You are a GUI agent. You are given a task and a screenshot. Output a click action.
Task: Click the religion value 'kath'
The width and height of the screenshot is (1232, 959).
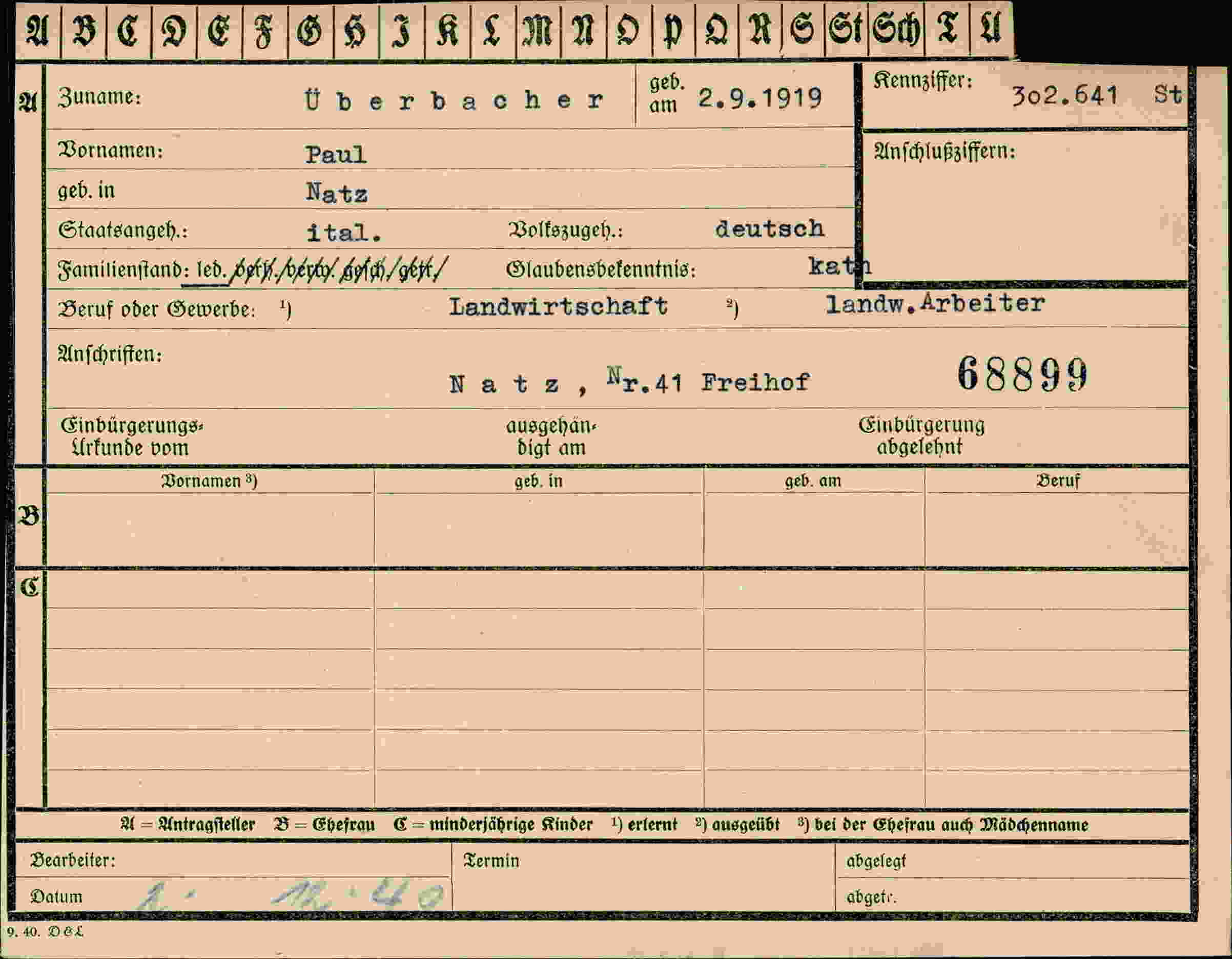coord(839,265)
